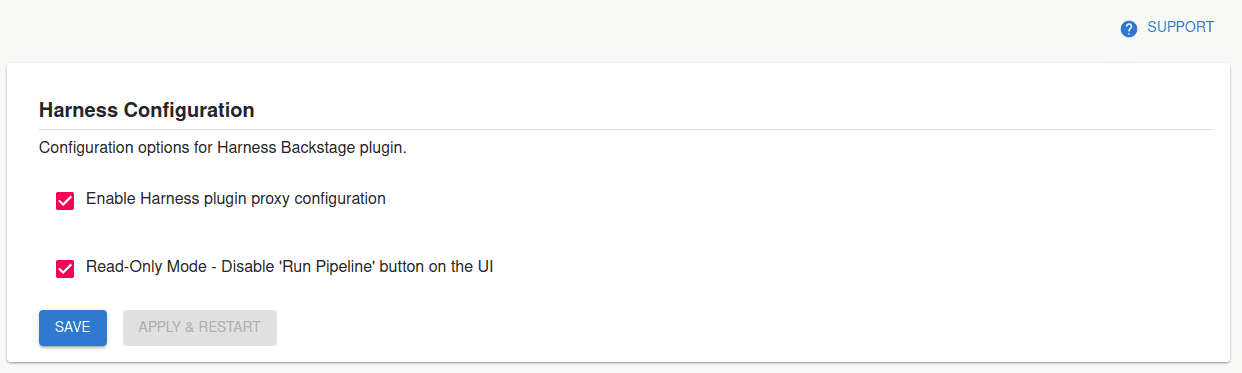Open the SUPPORT link
The height and width of the screenshot is (373, 1242).
pyautogui.click(x=1167, y=28)
